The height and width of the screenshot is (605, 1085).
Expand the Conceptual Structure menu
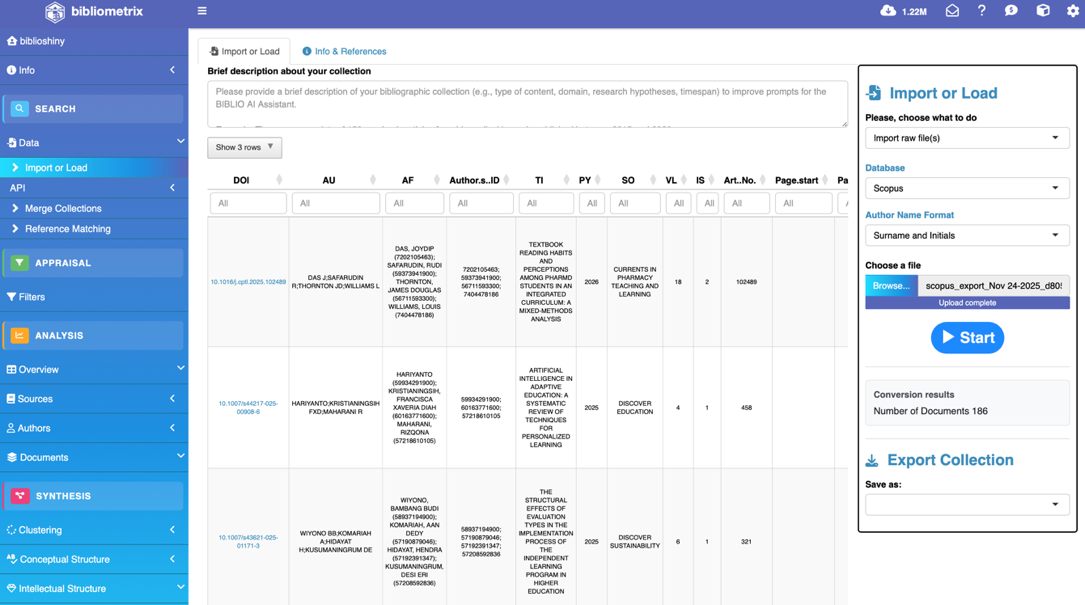(94, 559)
